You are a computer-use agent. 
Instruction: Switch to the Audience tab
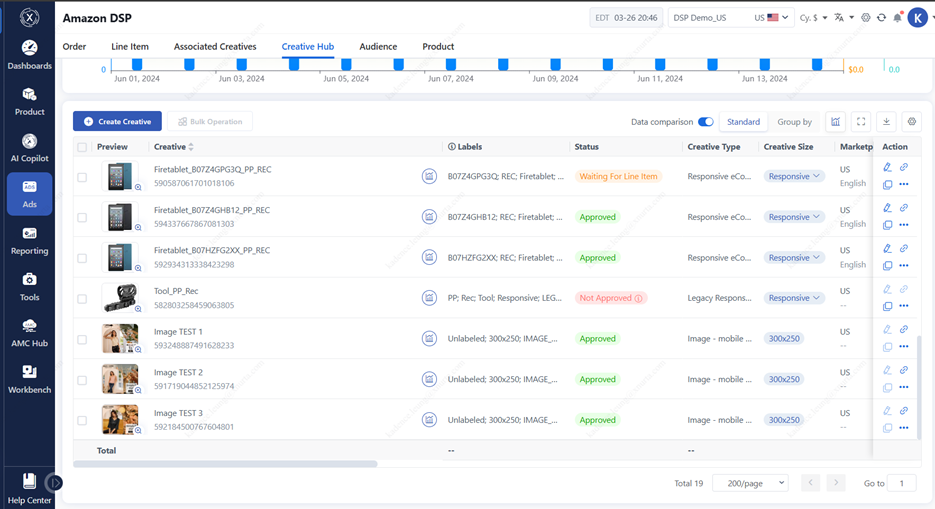click(x=378, y=47)
